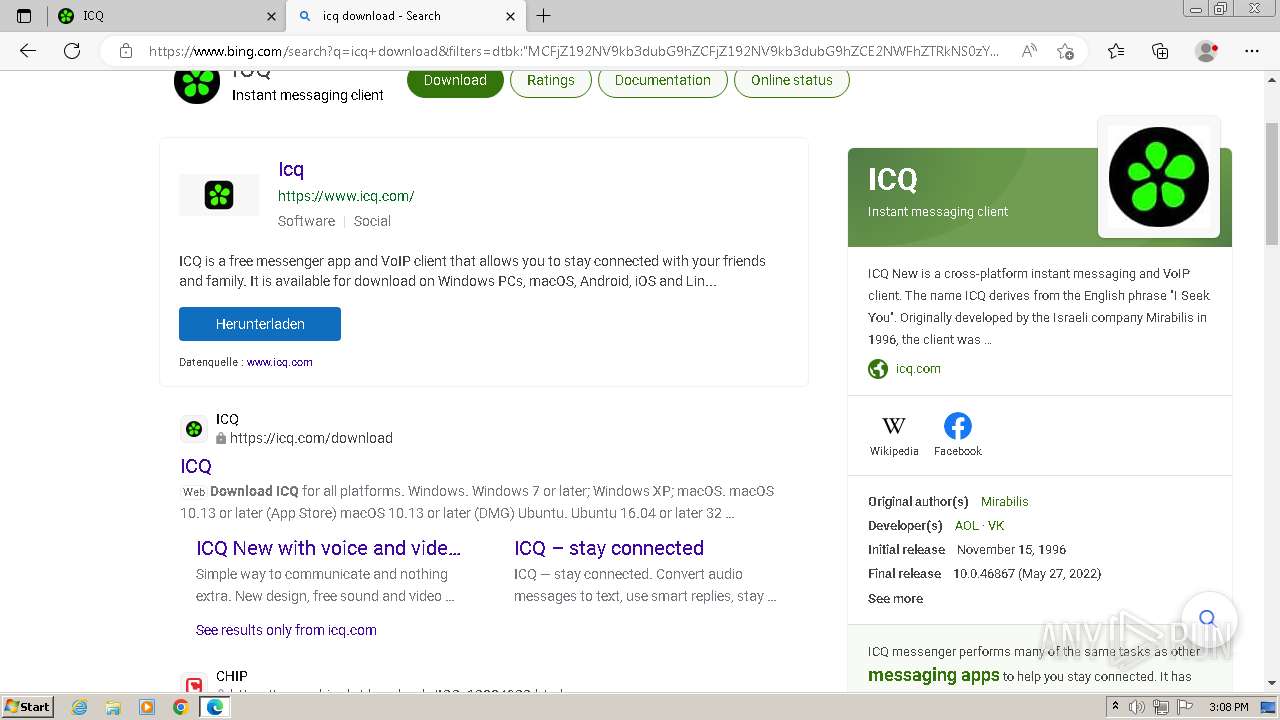Open a new tab with plus icon
The width and height of the screenshot is (1280, 720).
(x=544, y=16)
